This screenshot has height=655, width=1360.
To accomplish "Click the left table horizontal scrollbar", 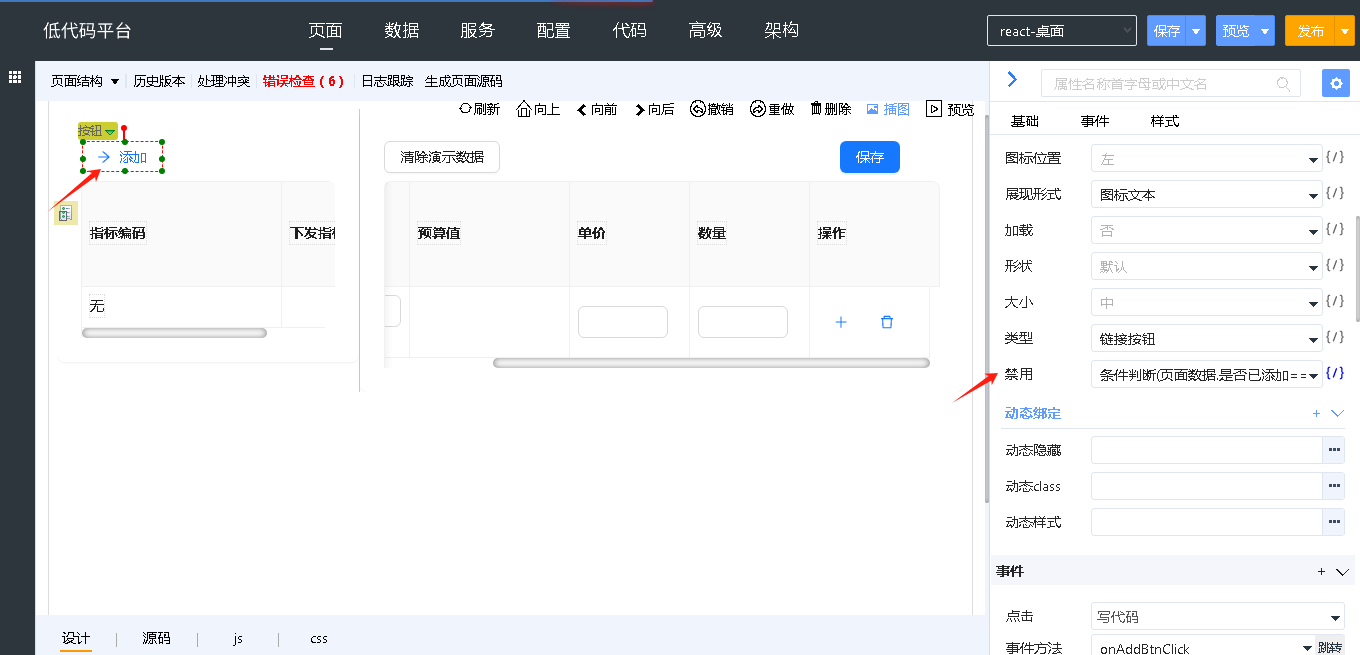I will [174, 333].
